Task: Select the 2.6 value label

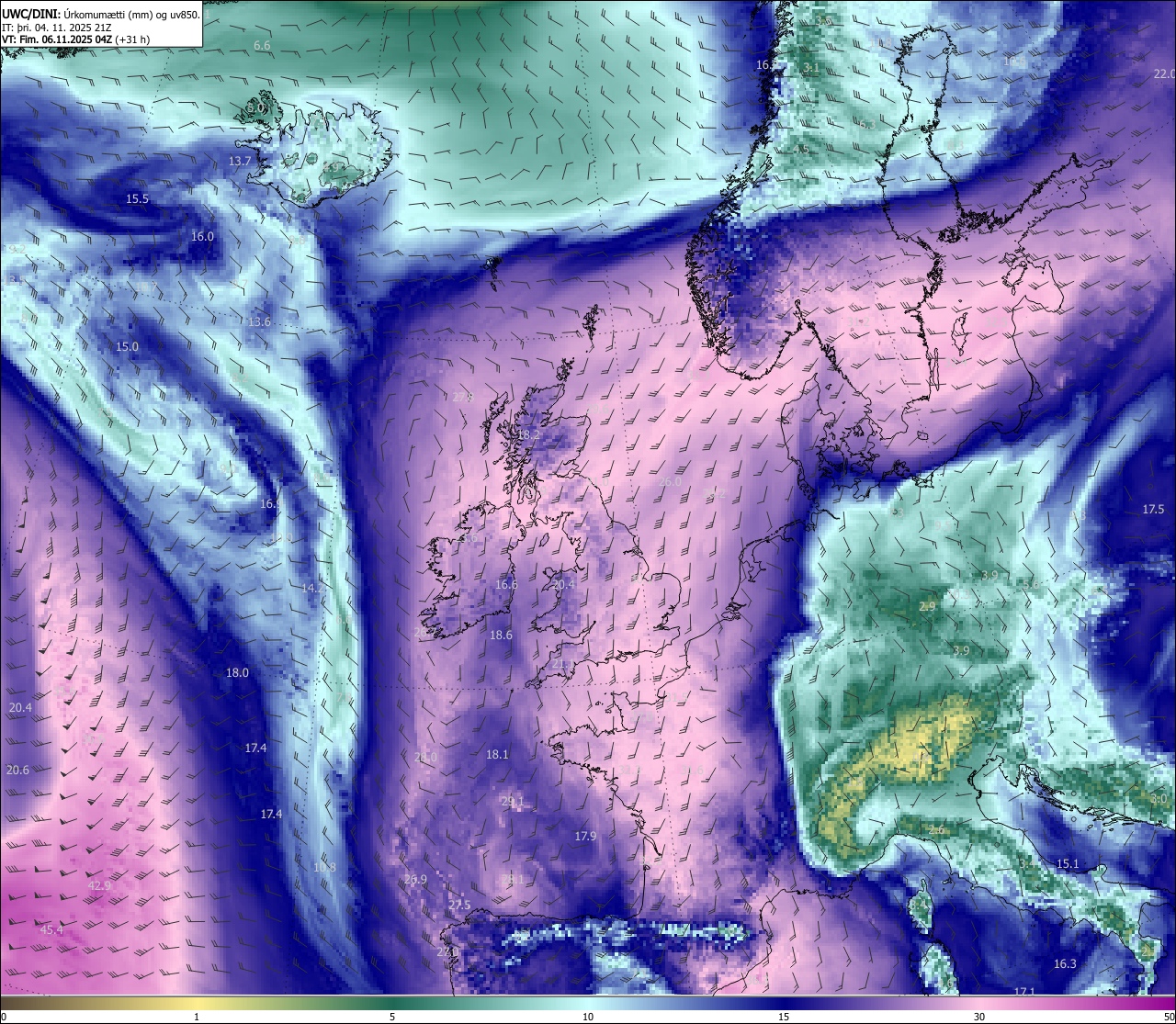Action: click(x=936, y=829)
